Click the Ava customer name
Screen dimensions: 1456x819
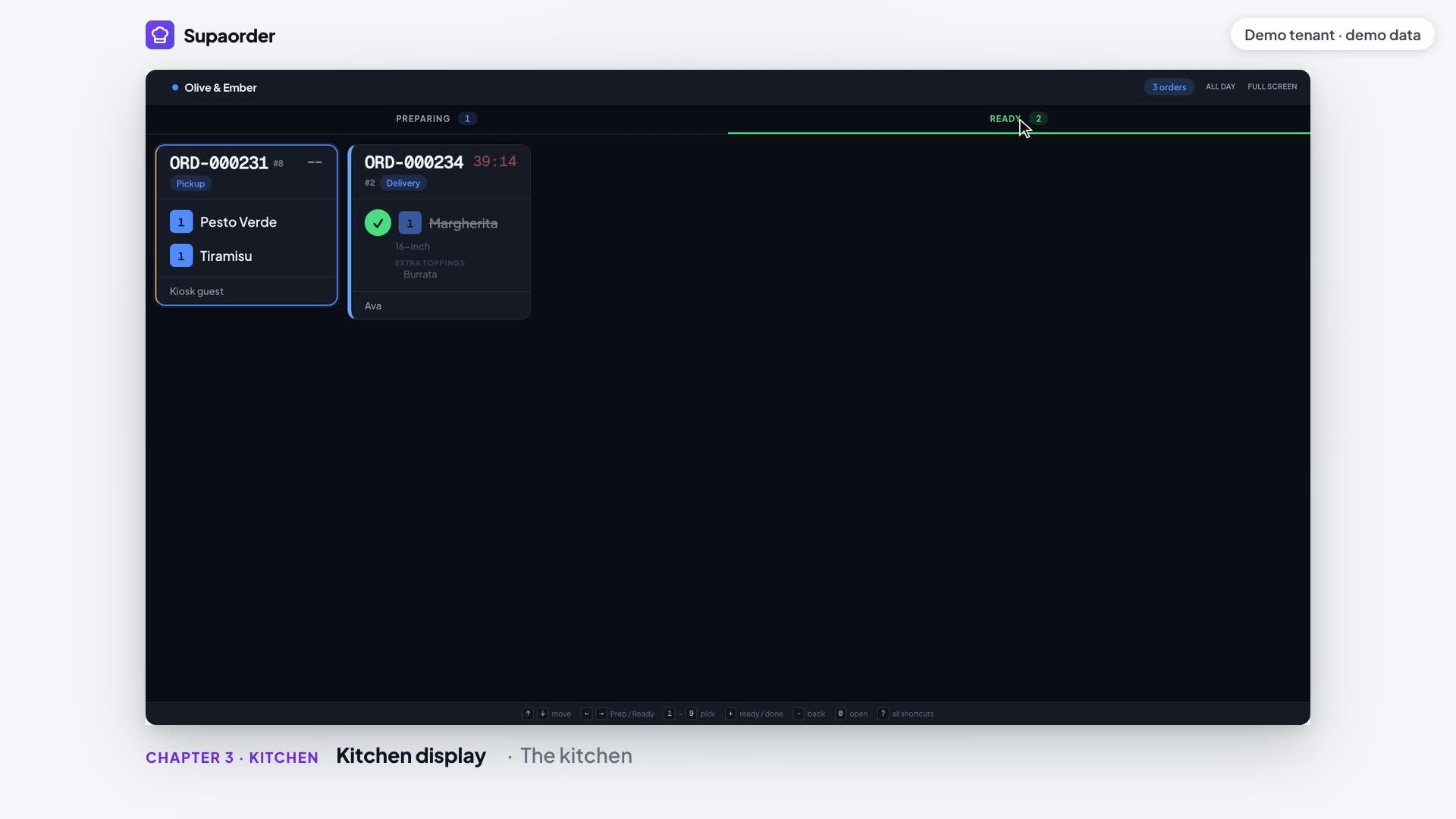(x=372, y=306)
